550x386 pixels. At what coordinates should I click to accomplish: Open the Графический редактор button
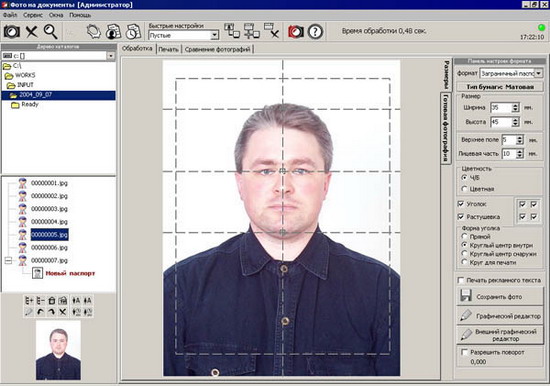pos(500,315)
